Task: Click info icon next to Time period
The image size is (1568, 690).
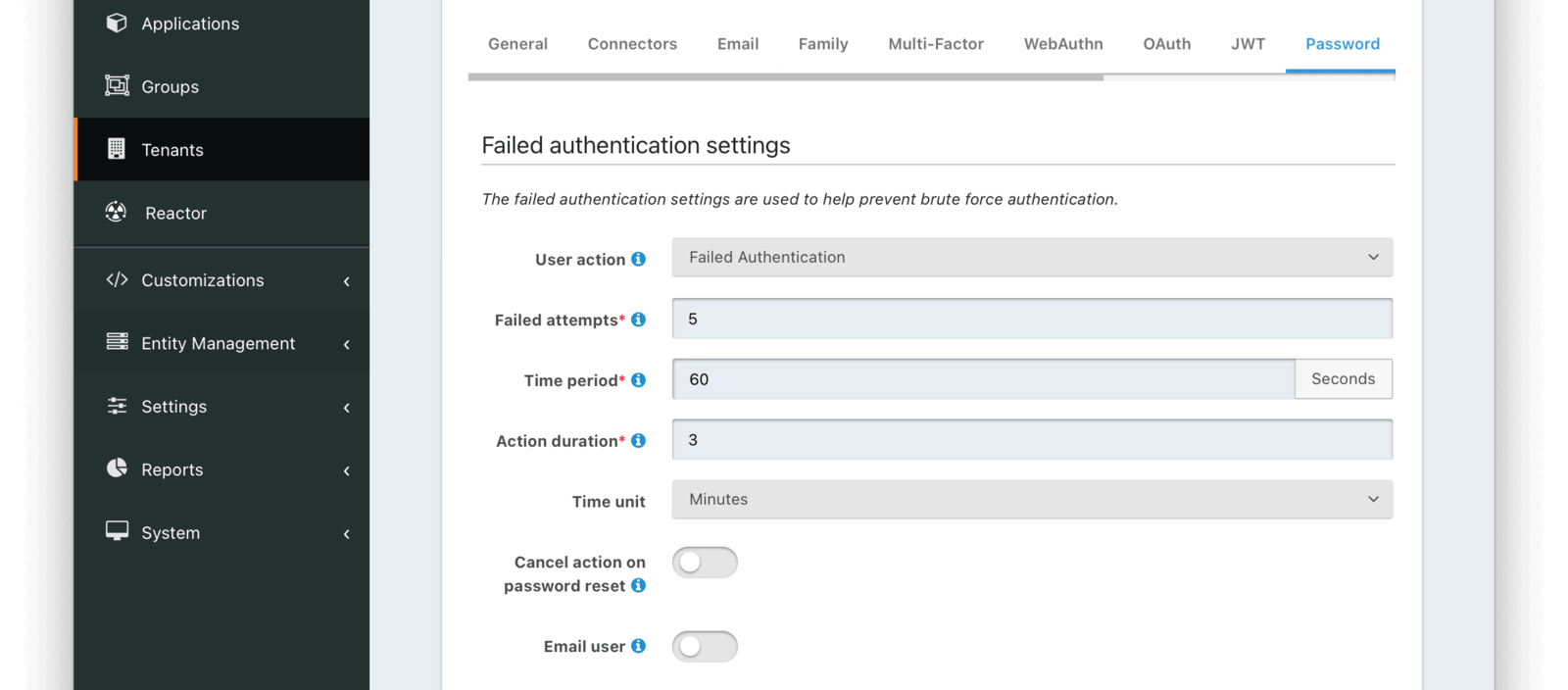Action: tap(638, 380)
